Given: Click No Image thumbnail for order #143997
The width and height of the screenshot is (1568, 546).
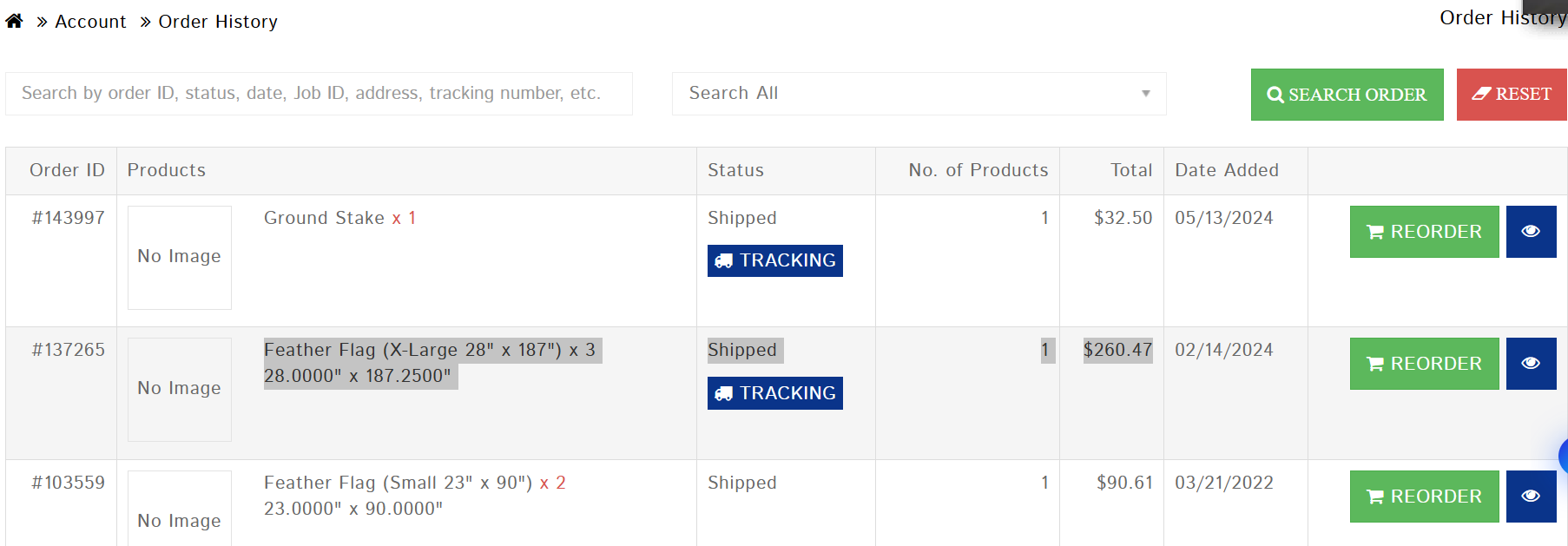Looking at the screenshot, I should 180,257.
